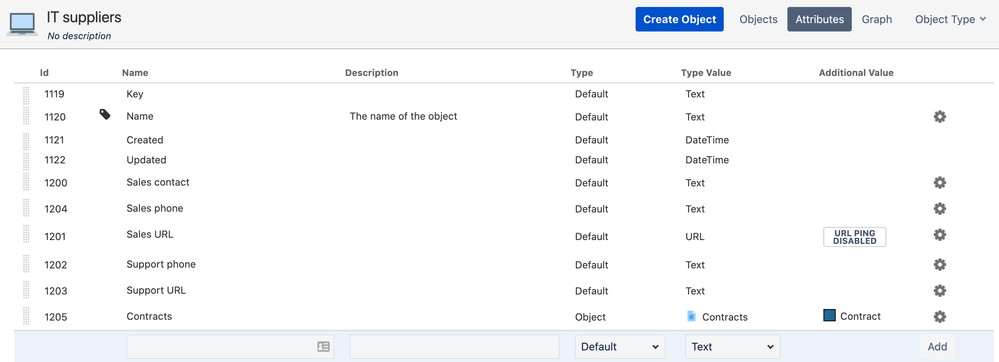Click drag handle for Sales URL row
The image size is (999, 362).
pyautogui.click(x=26, y=234)
